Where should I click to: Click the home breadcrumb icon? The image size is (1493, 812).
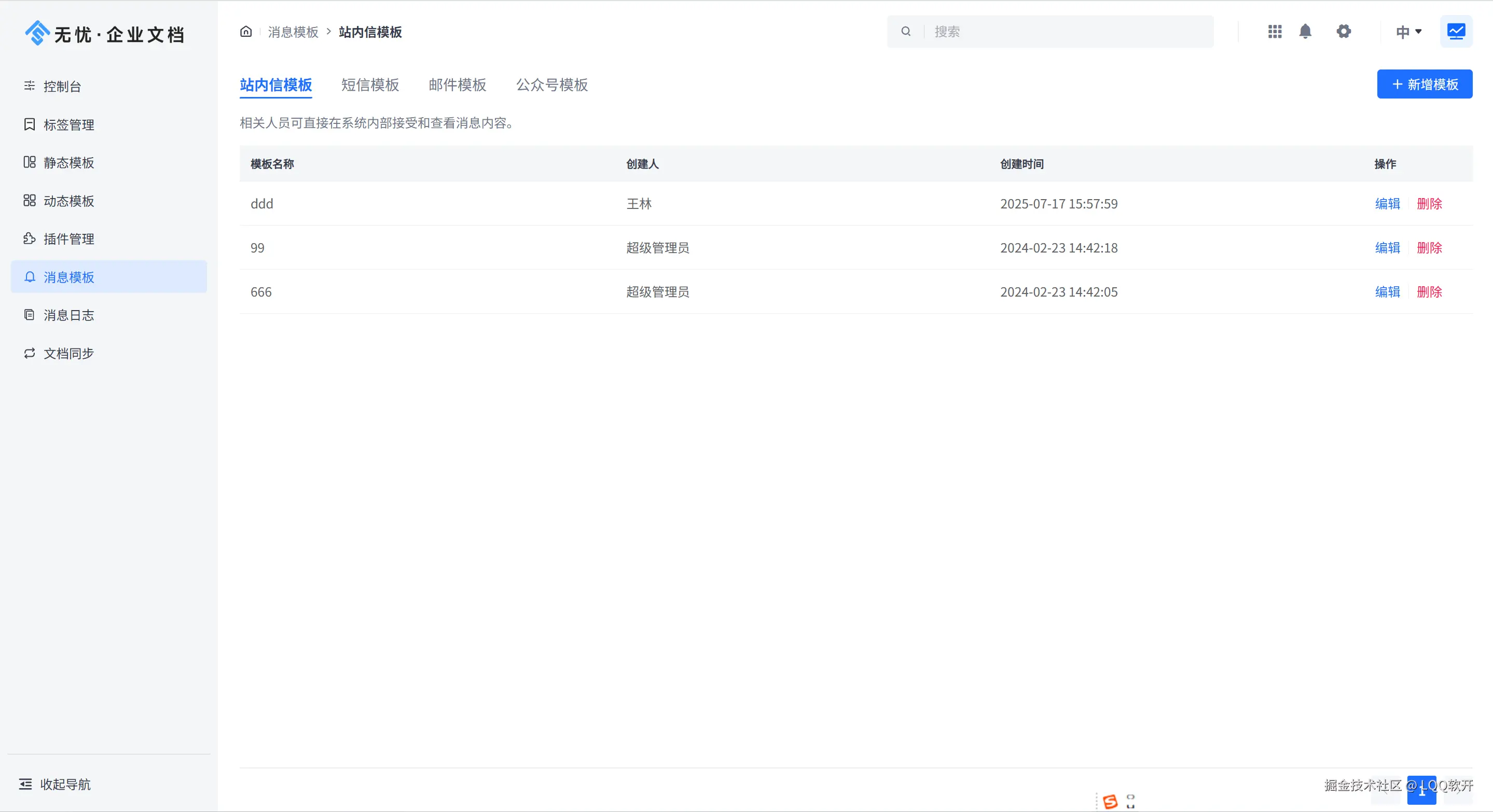click(x=246, y=31)
